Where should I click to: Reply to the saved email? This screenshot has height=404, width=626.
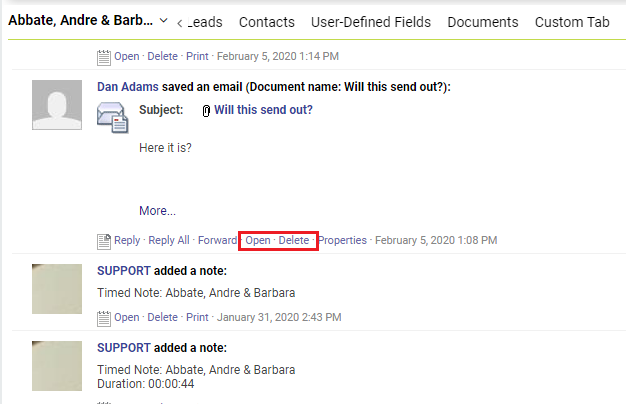(127, 240)
